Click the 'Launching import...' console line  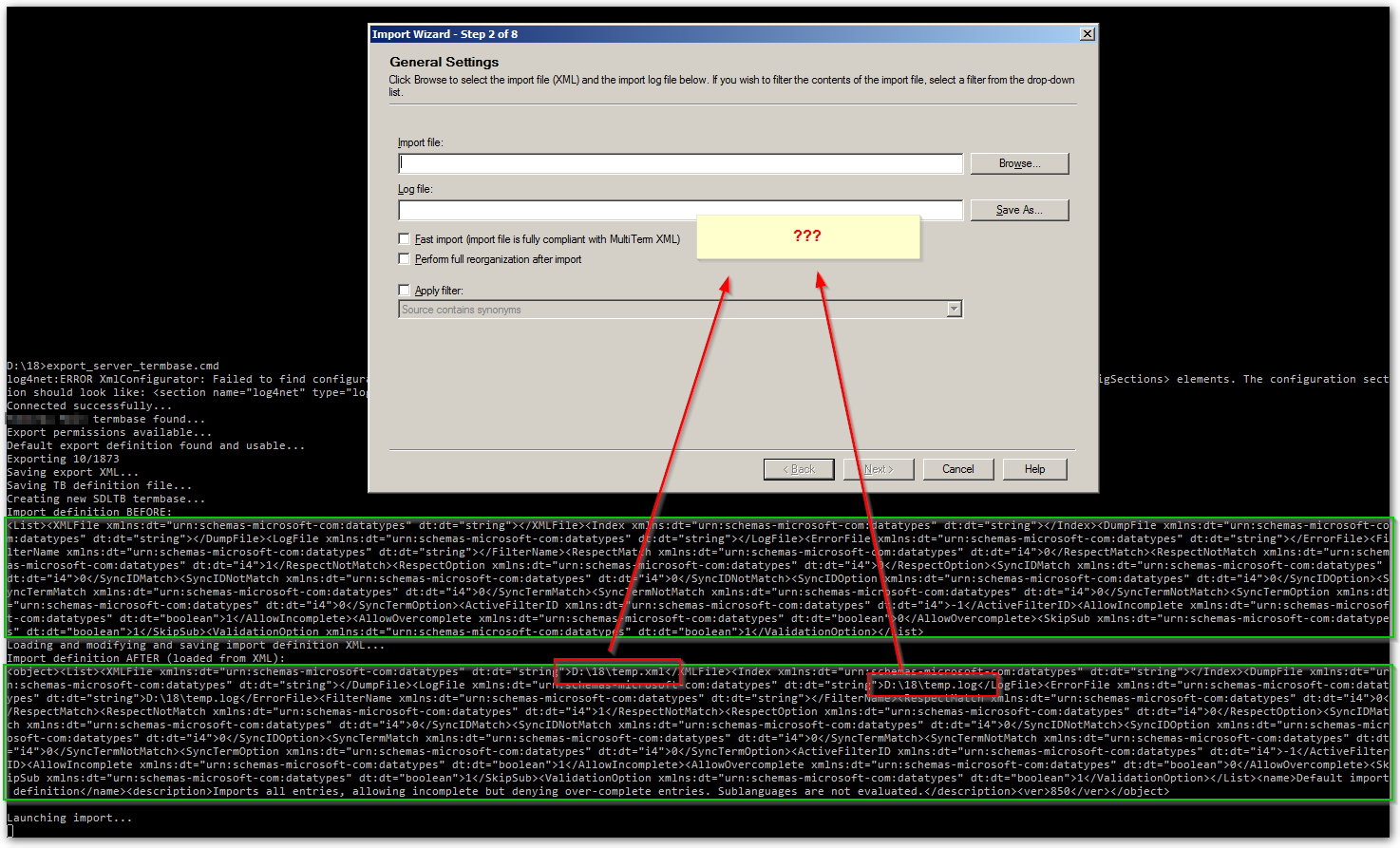pos(69,818)
